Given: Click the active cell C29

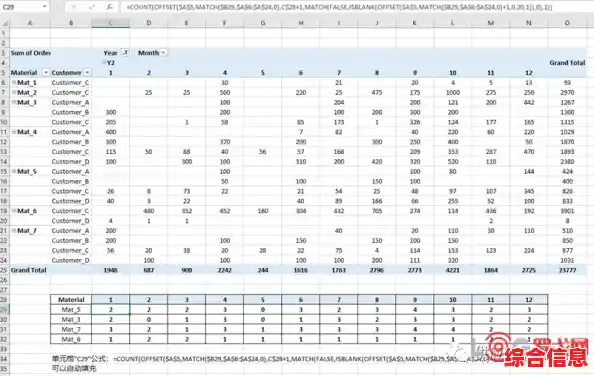Looking at the screenshot, I should click(x=111, y=309).
